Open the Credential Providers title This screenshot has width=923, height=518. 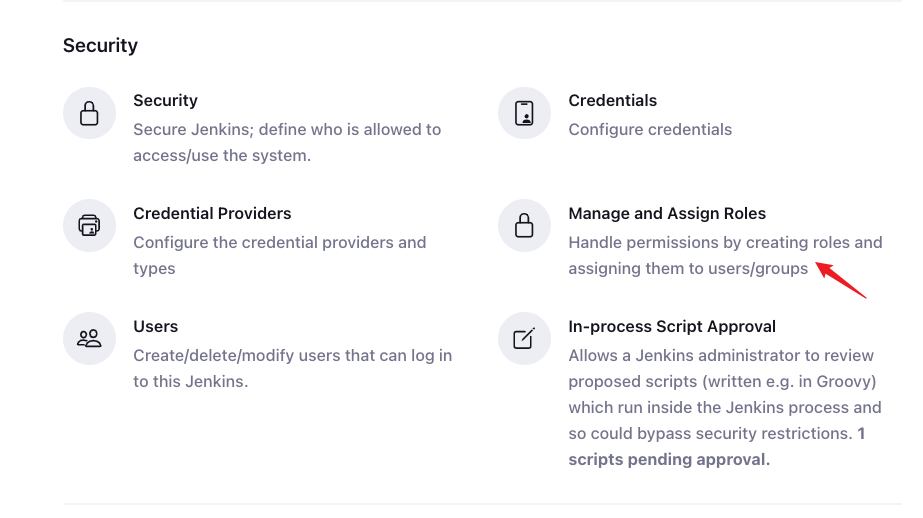coord(212,214)
